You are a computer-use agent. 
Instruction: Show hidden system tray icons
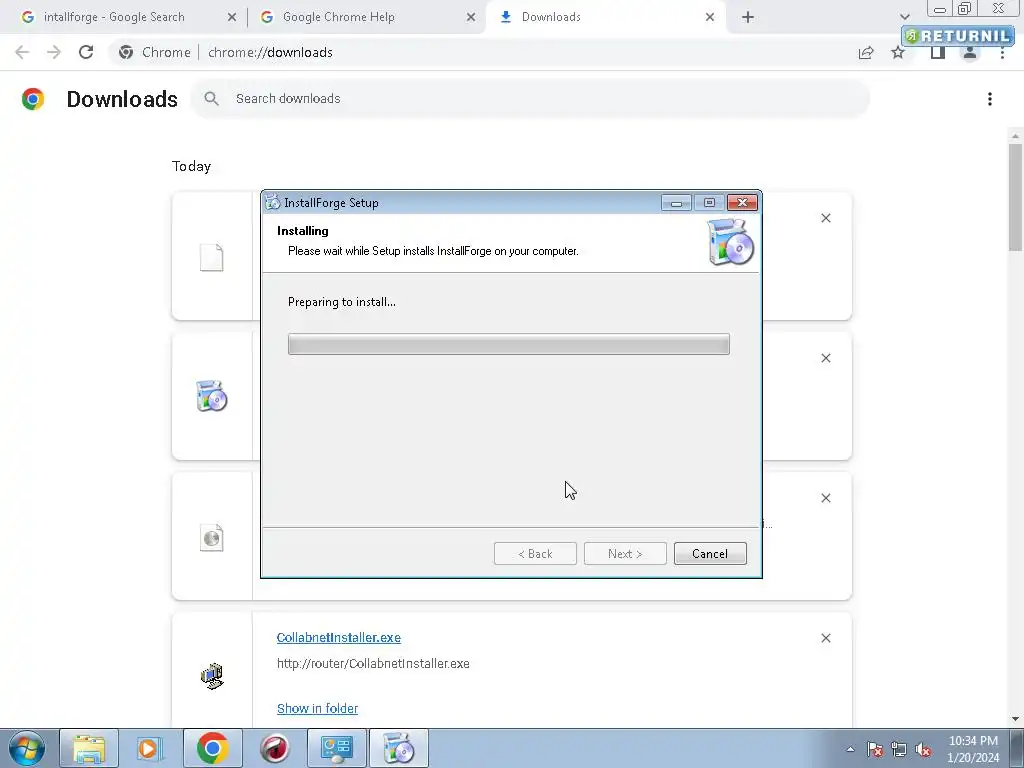(x=850, y=749)
